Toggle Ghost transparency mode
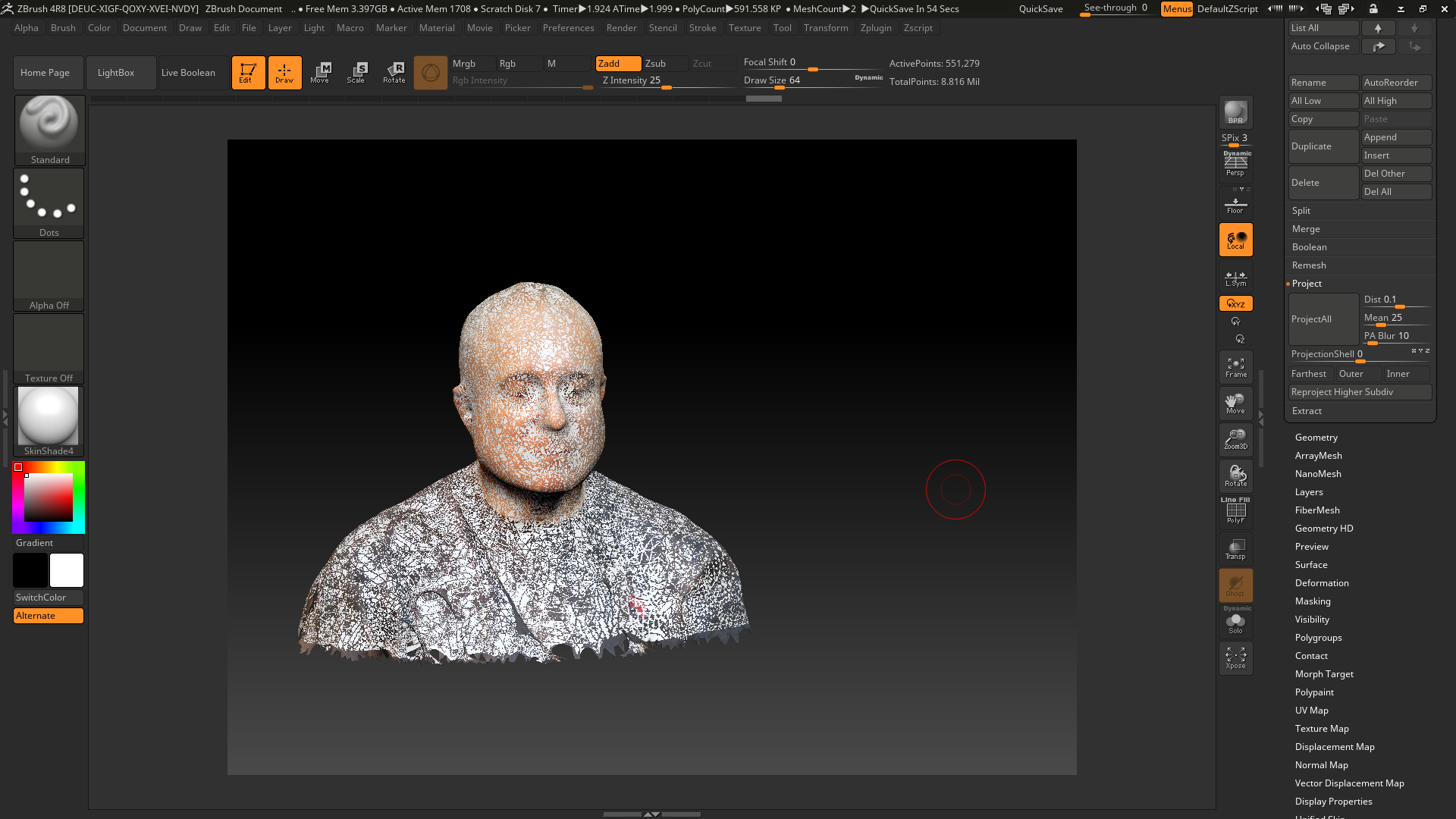Screen dimensions: 1456x819 point(1235,585)
